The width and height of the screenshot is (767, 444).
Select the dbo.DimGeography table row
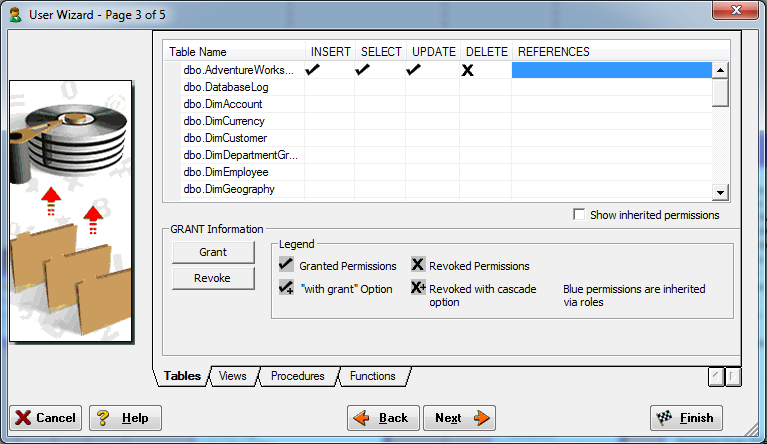(229, 189)
